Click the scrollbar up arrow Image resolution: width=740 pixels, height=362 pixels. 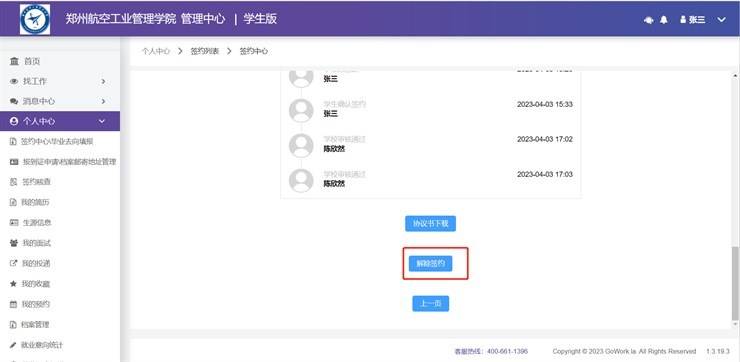(x=734, y=76)
